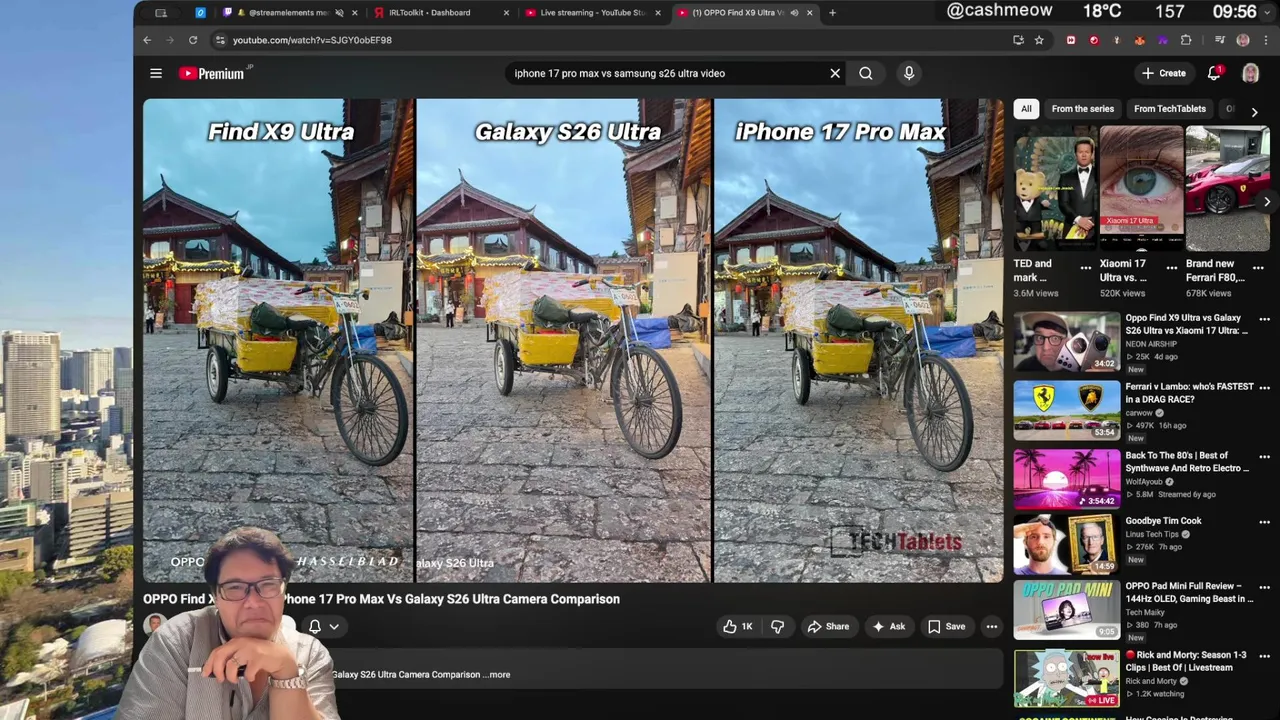Clear the YouTube search query with X

coord(835,73)
